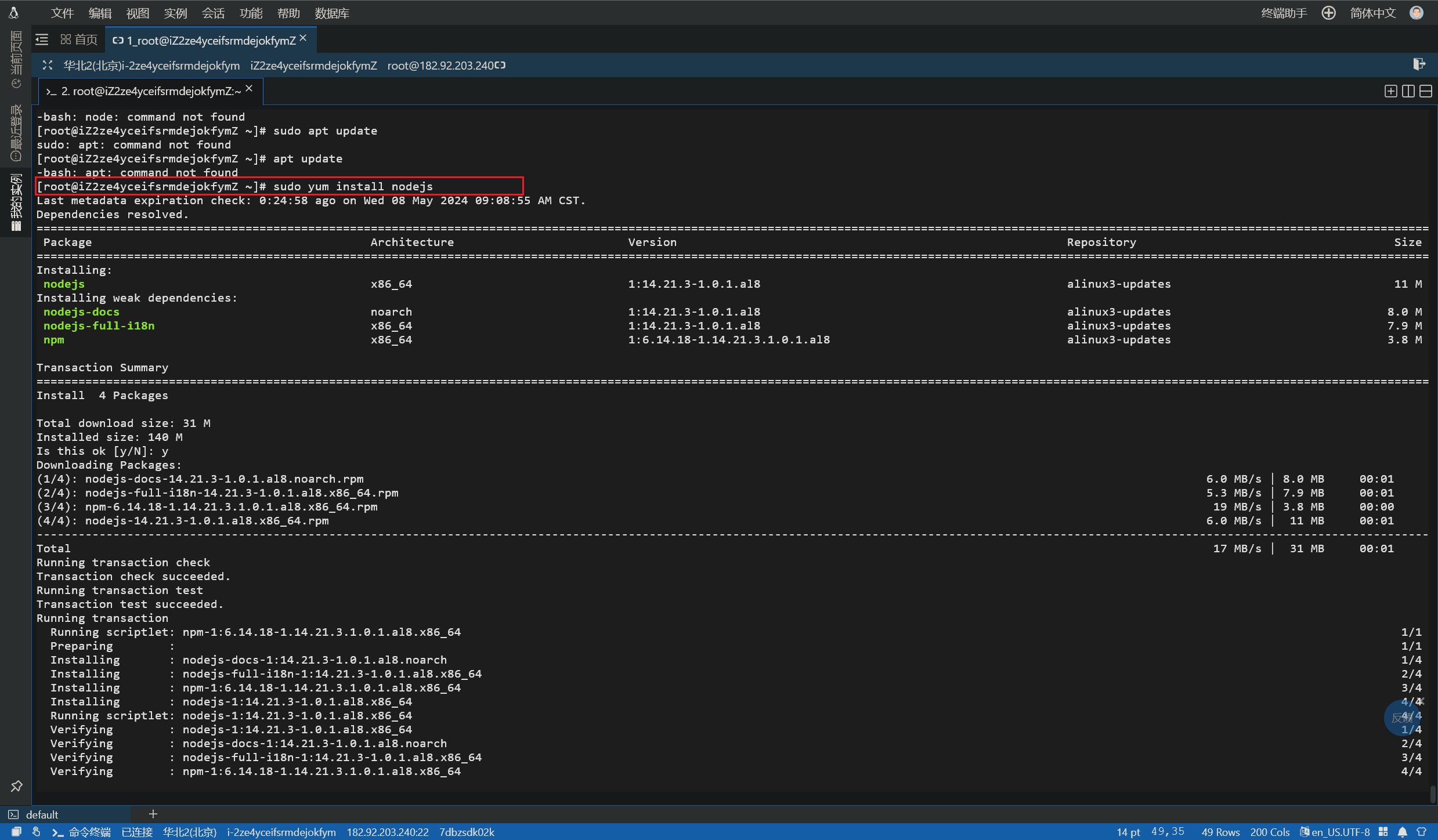Viewport: 1438px width, 840px height.
Task: Click the touch hand icon in status bar
Action: 36,832
